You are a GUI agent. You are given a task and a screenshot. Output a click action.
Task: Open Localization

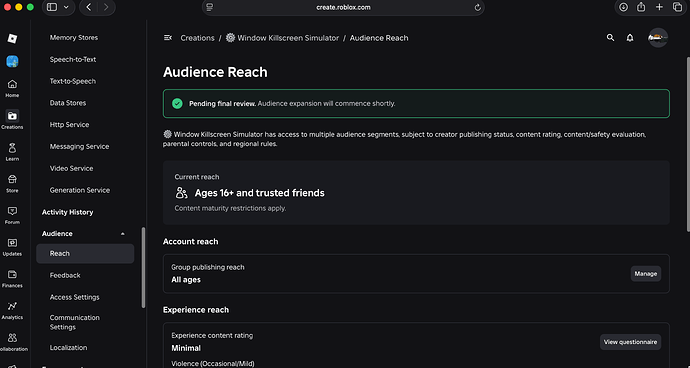click(x=68, y=347)
